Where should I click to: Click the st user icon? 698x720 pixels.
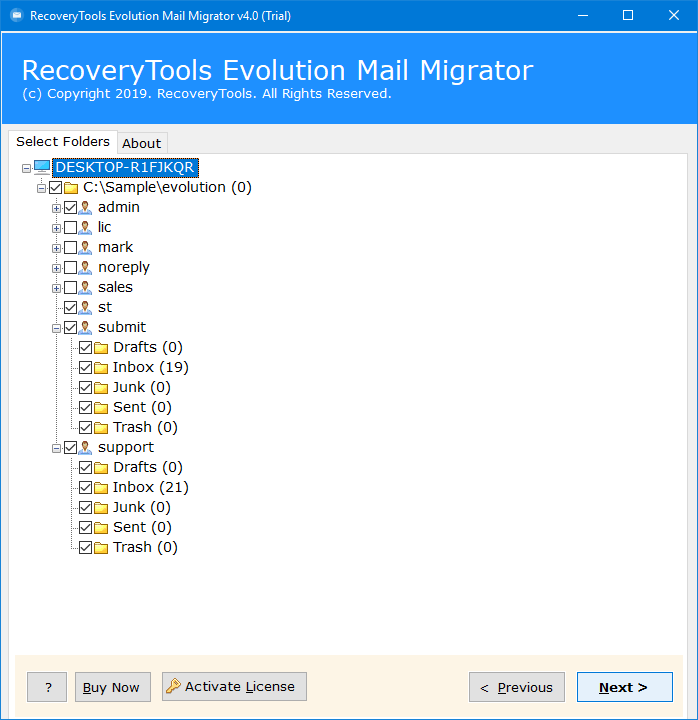tap(85, 308)
